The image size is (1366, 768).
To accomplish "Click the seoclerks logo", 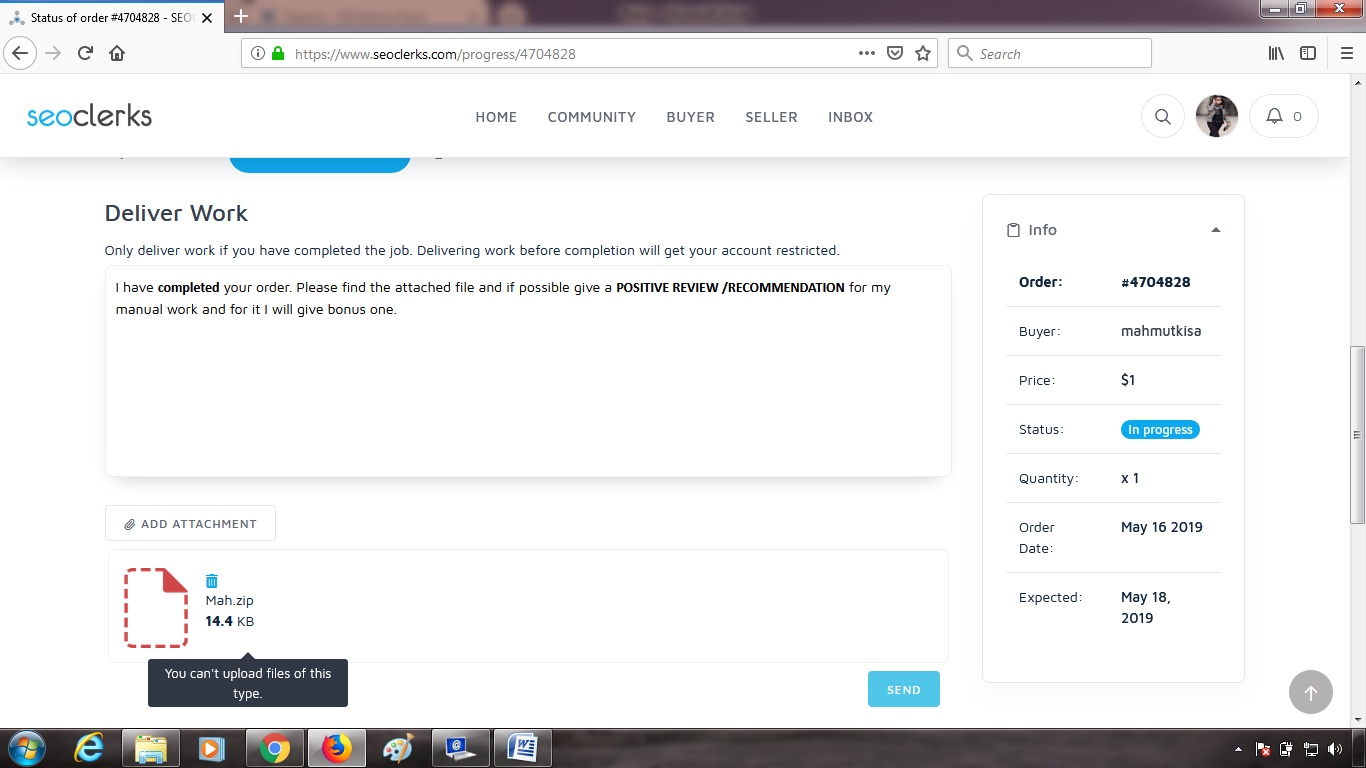I will pyautogui.click(x=89, y=116).
